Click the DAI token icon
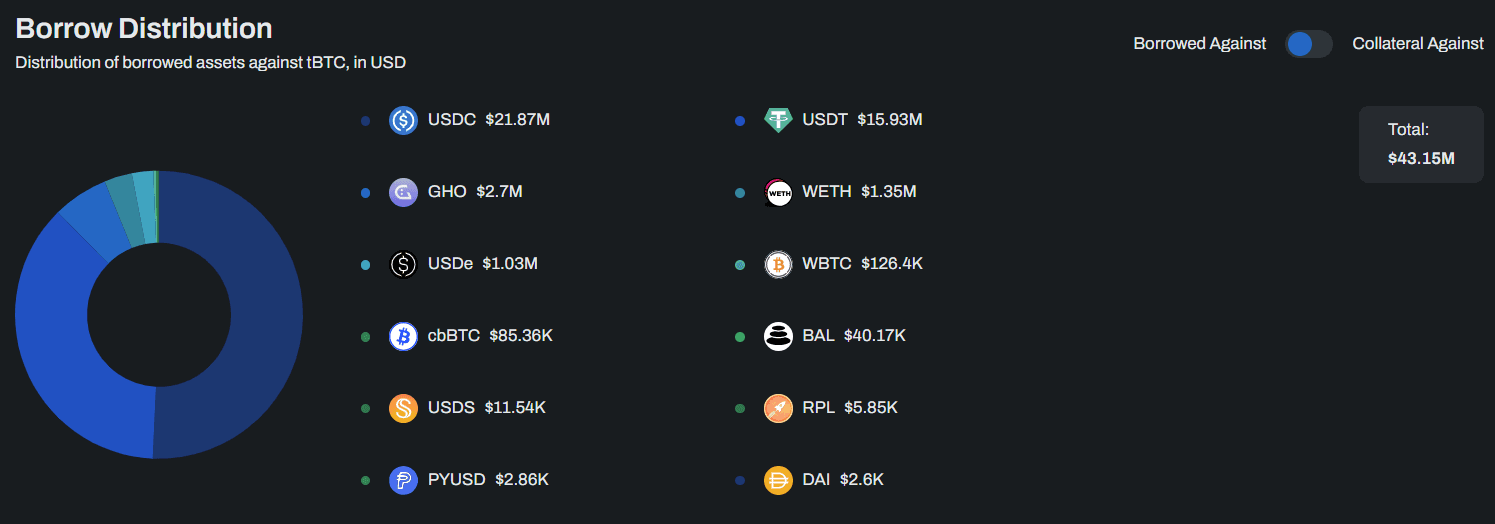 click(778, 480)
